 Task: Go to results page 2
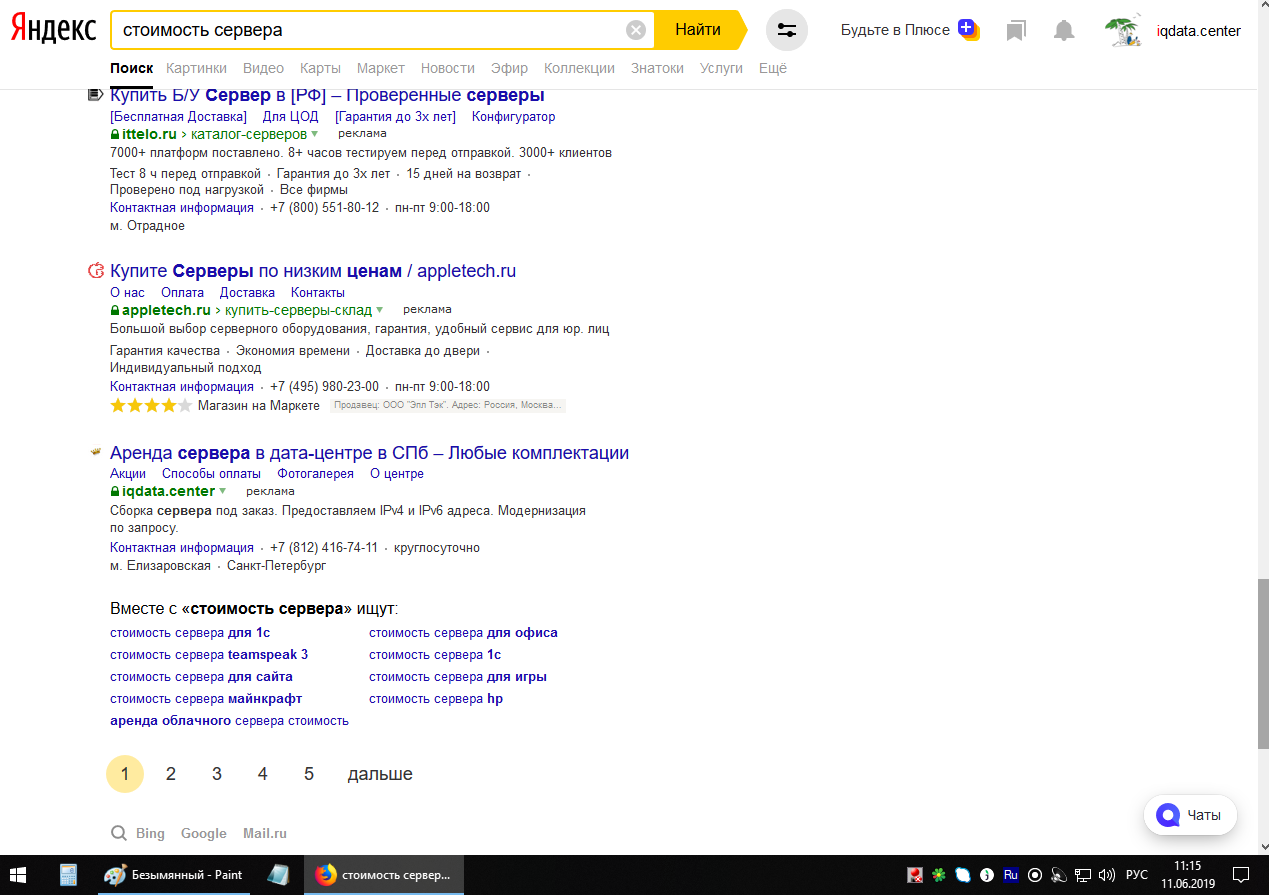click(x=171, y=774)
